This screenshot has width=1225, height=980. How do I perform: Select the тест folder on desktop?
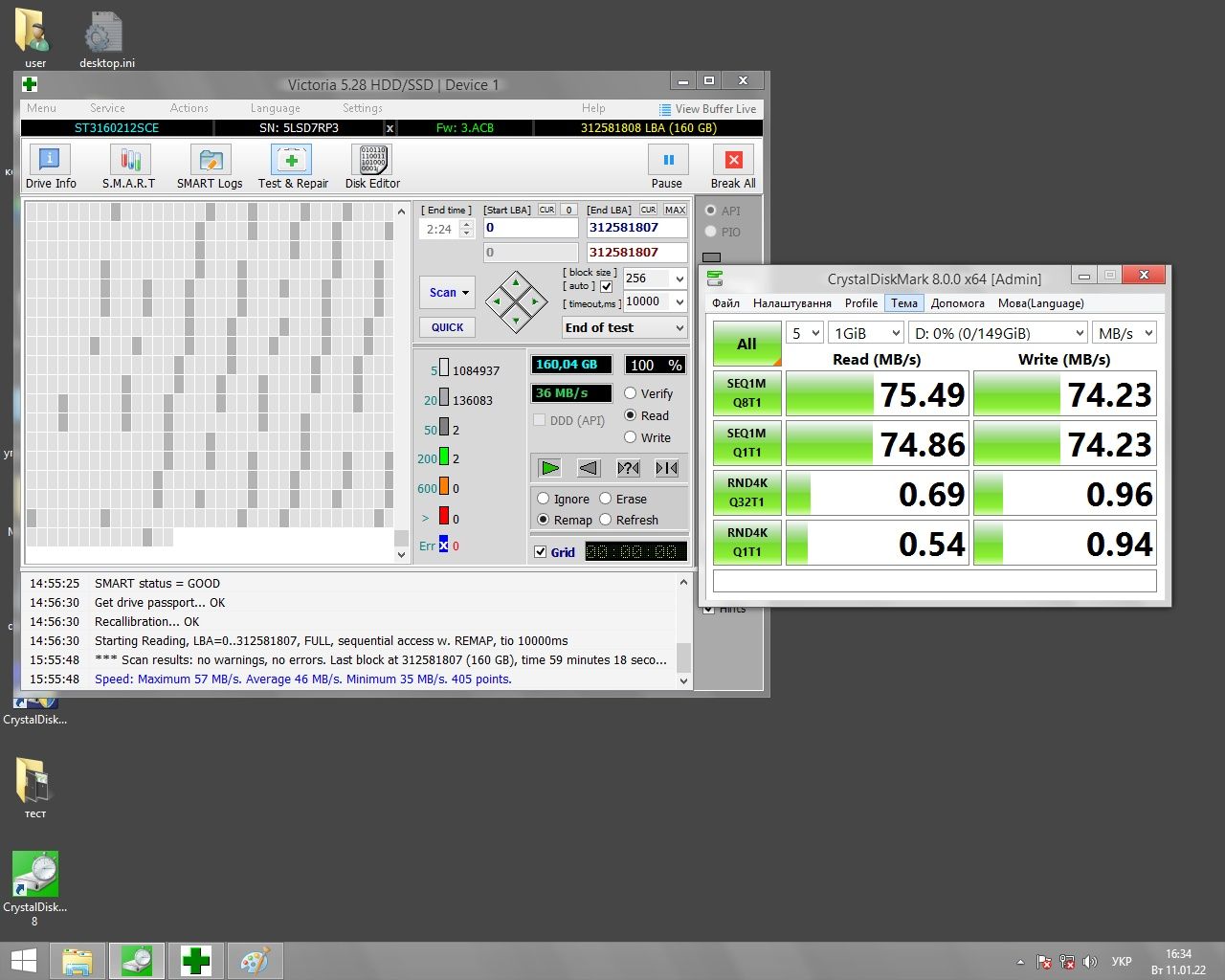(34, 789)
